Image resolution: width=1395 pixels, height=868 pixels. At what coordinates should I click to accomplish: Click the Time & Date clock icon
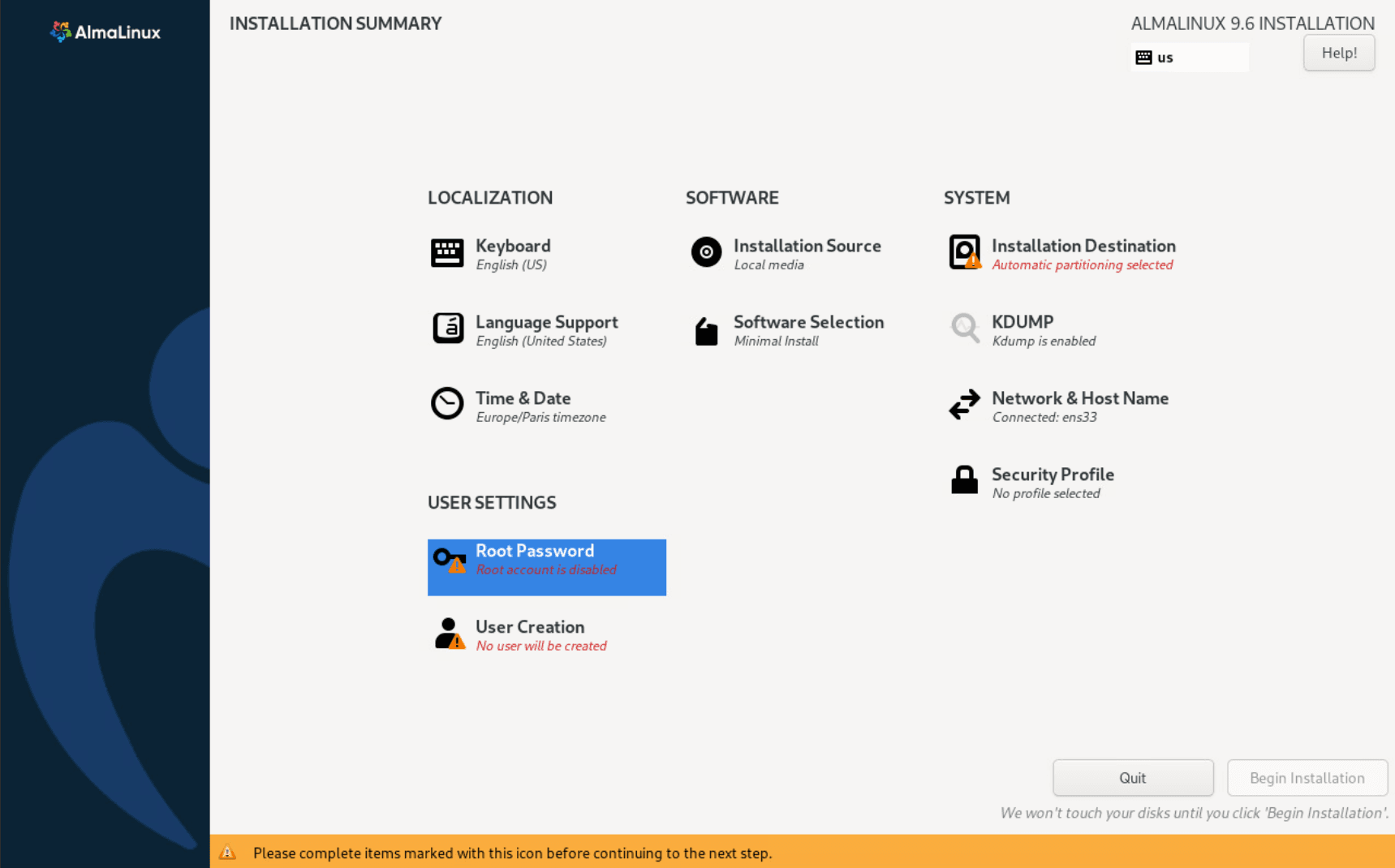pos(447,403)
